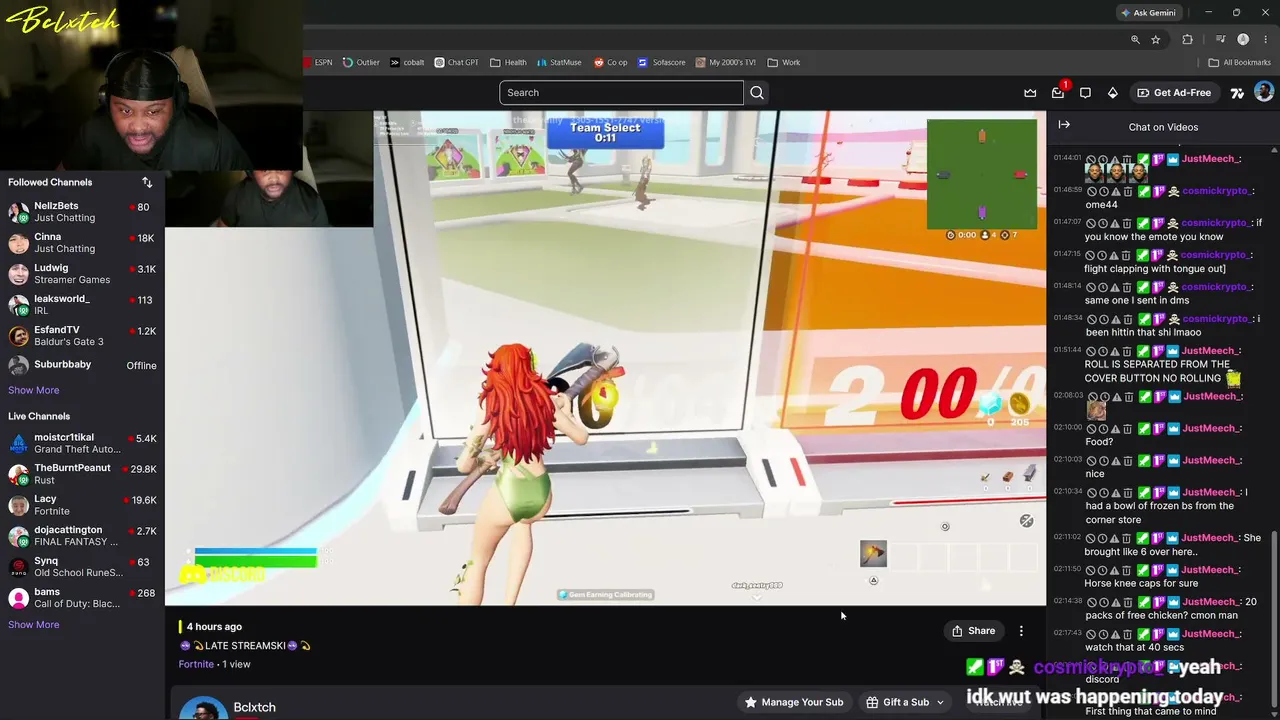Open Prime Loot crown icon
Screen dimensions: 1280x720
(x=1030, y=93)
